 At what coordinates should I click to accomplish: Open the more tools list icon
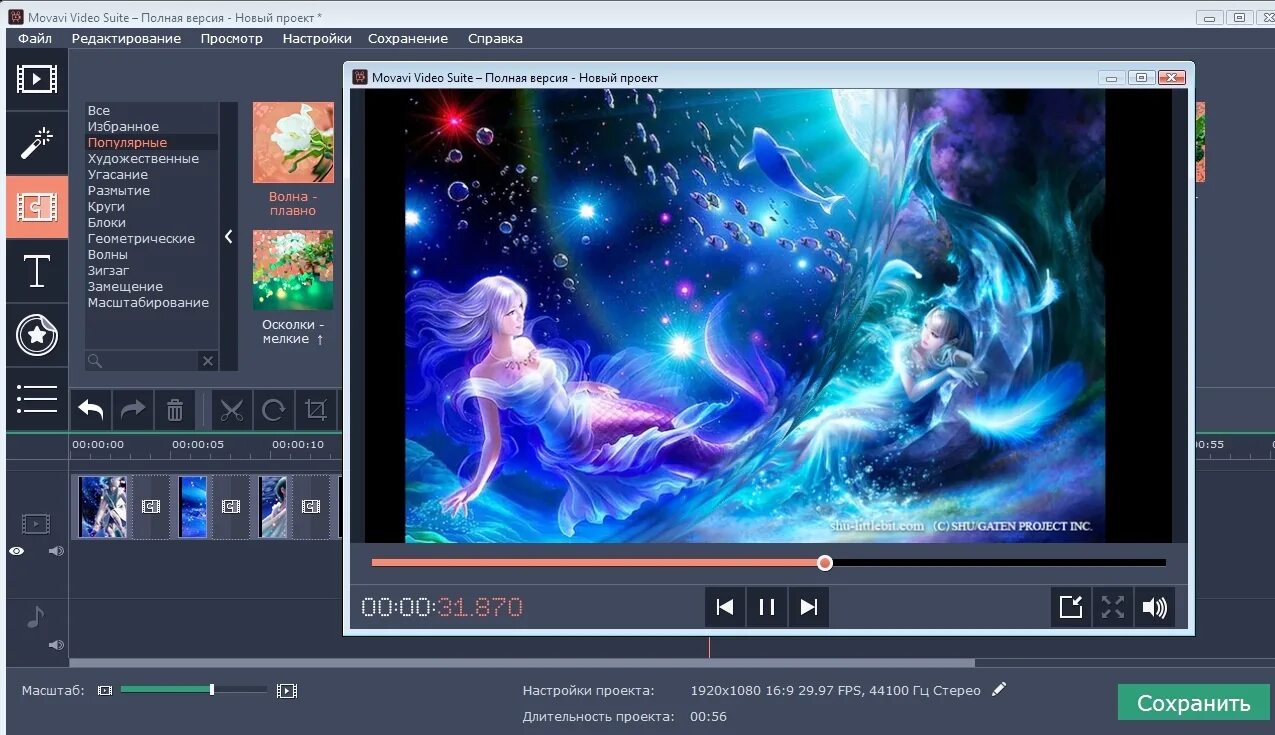pyautogui.click(x=37, y=399)
